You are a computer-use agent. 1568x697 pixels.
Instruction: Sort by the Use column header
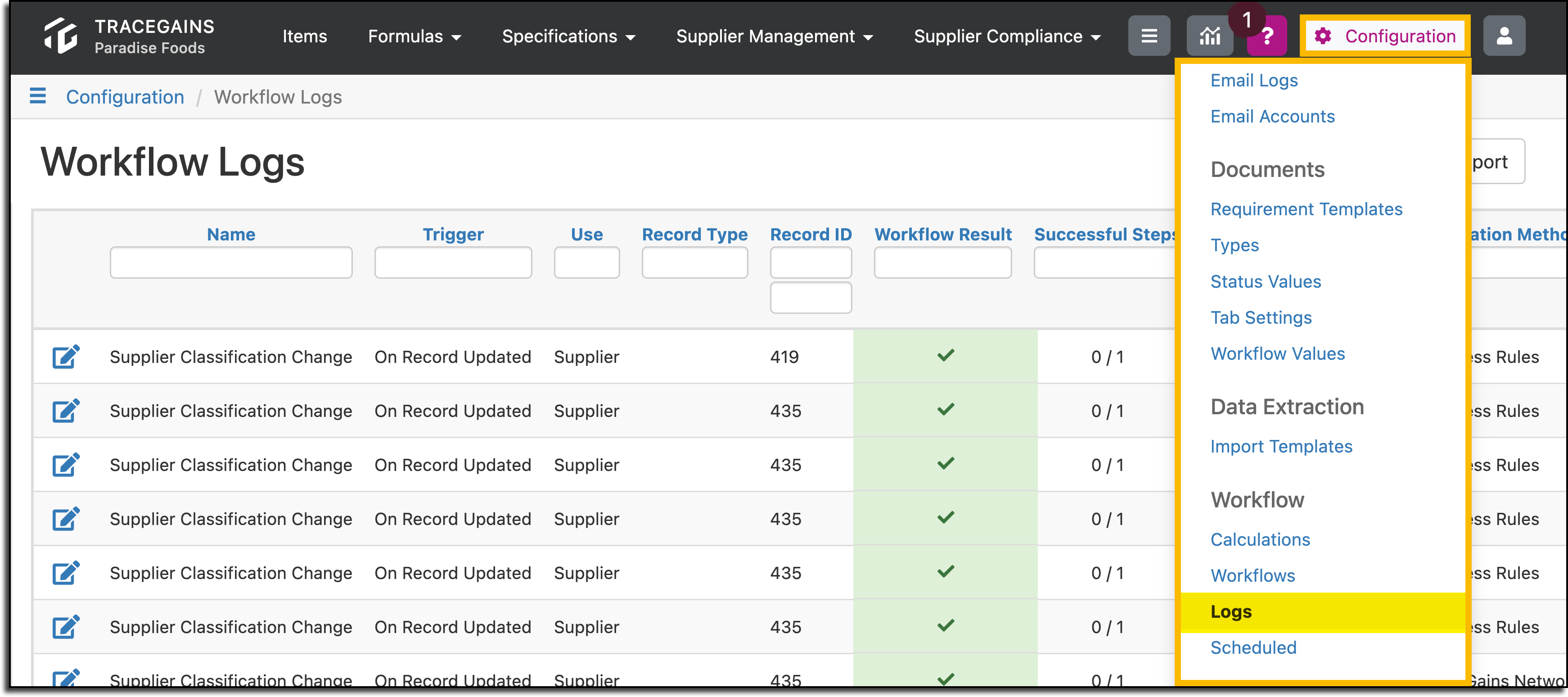[x=586, y=235]
